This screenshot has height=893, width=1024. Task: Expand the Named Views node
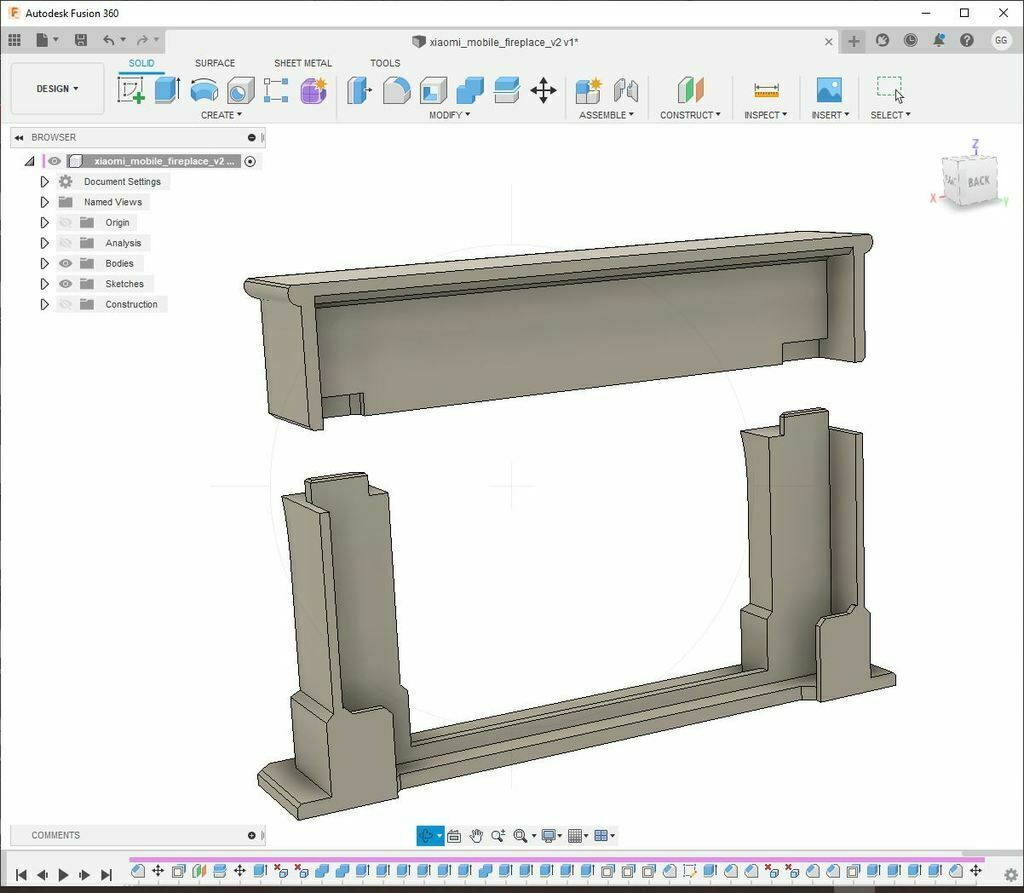click(x=44, y=202)
